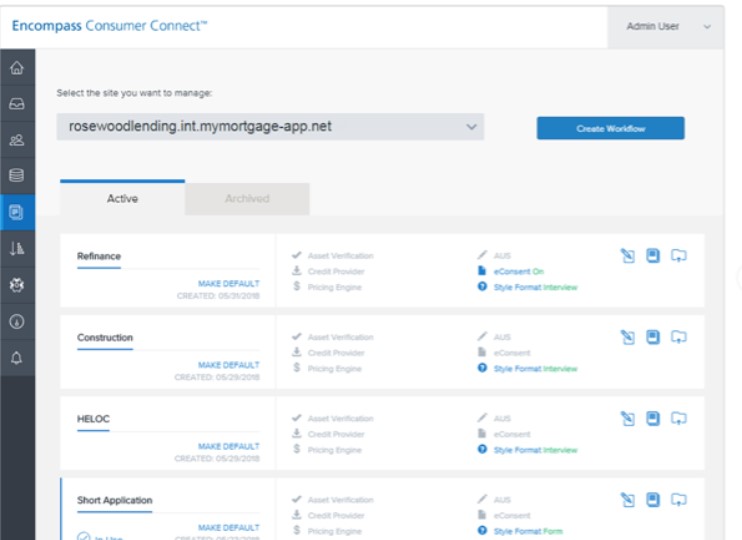Open the sidebar icon below workflows

click(x=17, y=248)
